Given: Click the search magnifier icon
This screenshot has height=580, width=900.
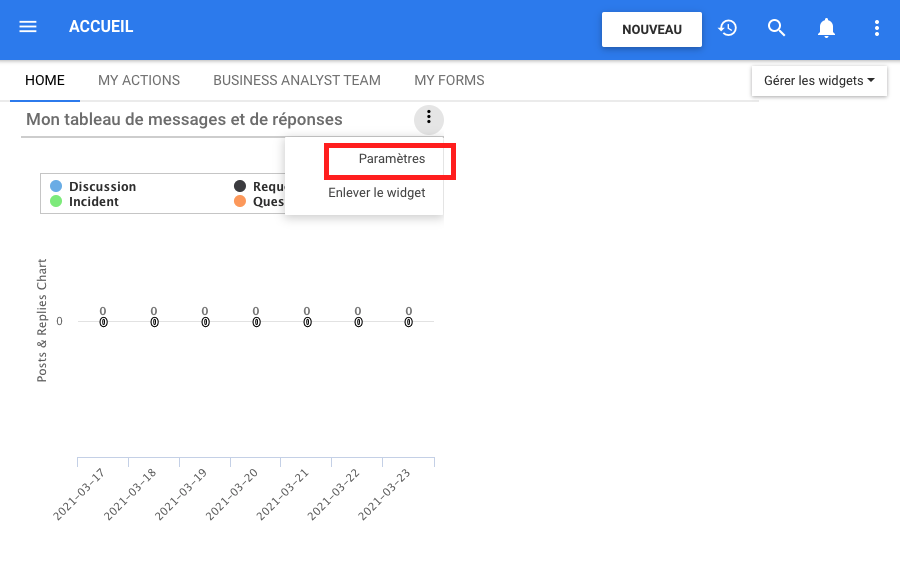Looking at the screenshot, I should pyautogui.click(x=777, y=28).
